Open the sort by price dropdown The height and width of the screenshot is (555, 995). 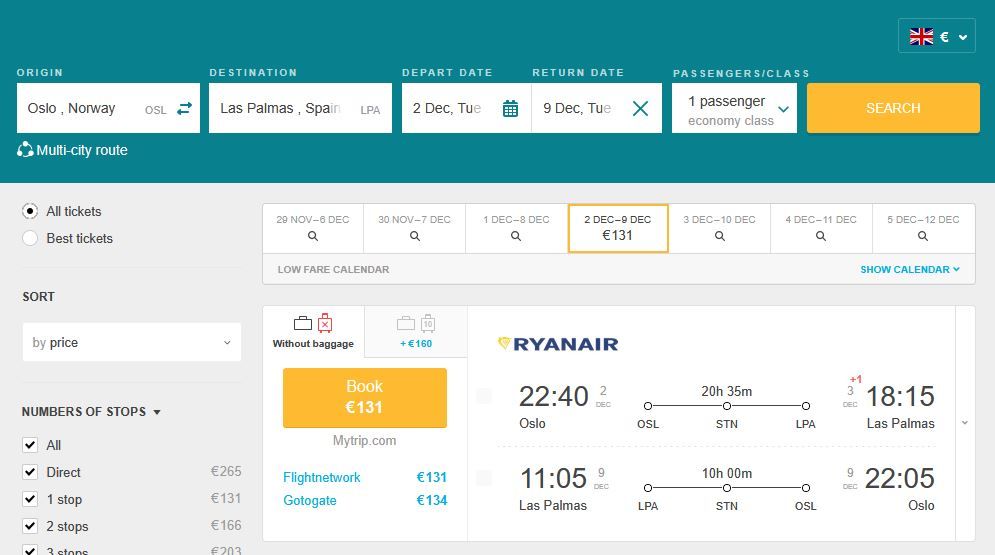click(131, 342)
